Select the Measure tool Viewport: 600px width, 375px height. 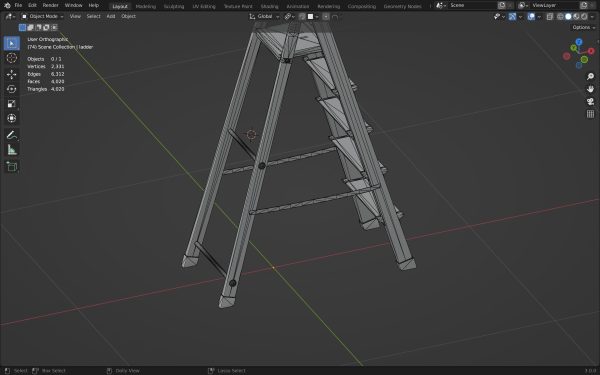pyautogui.click(x=11, y=150)
